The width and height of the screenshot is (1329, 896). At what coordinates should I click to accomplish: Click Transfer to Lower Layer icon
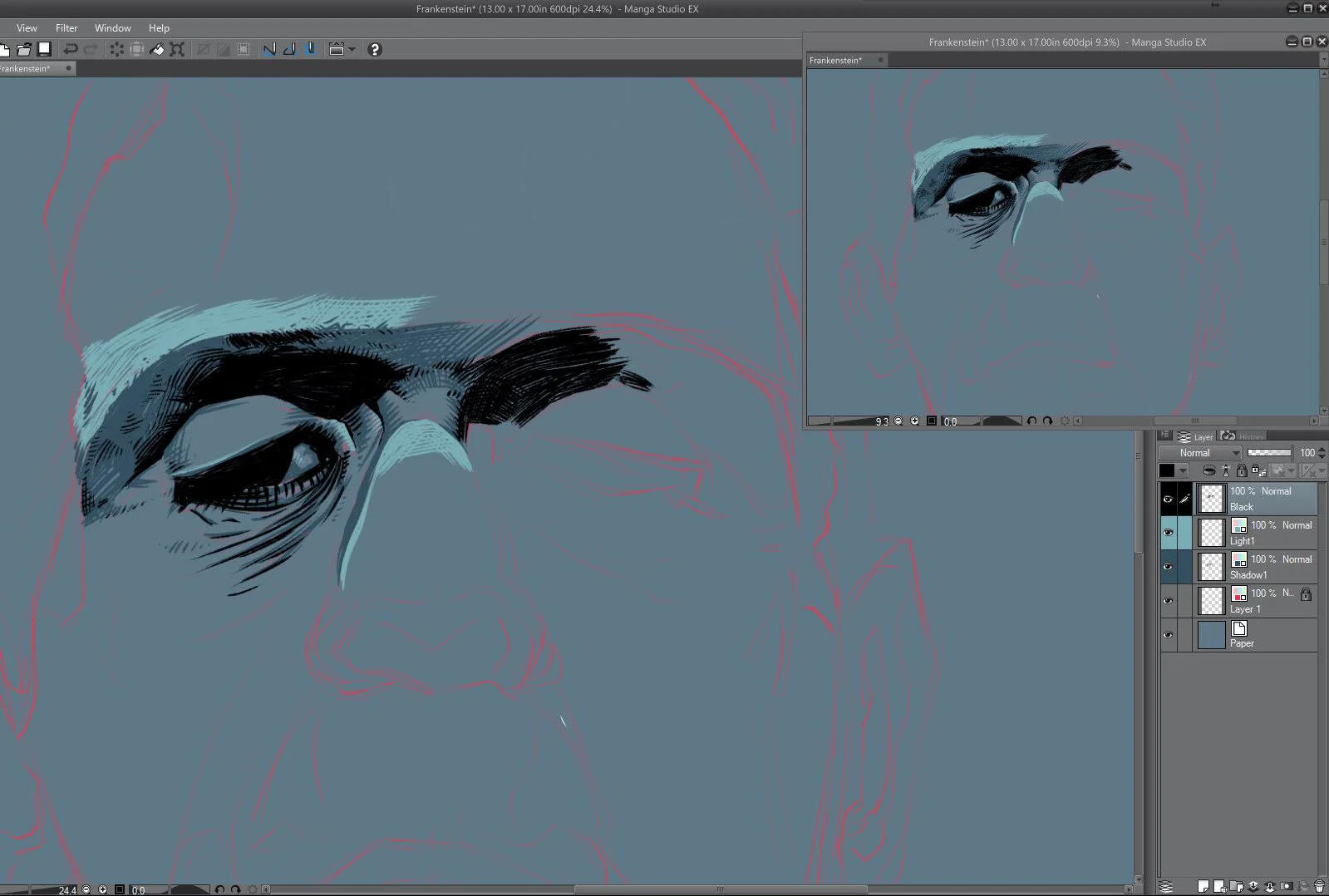[1253, 887]
